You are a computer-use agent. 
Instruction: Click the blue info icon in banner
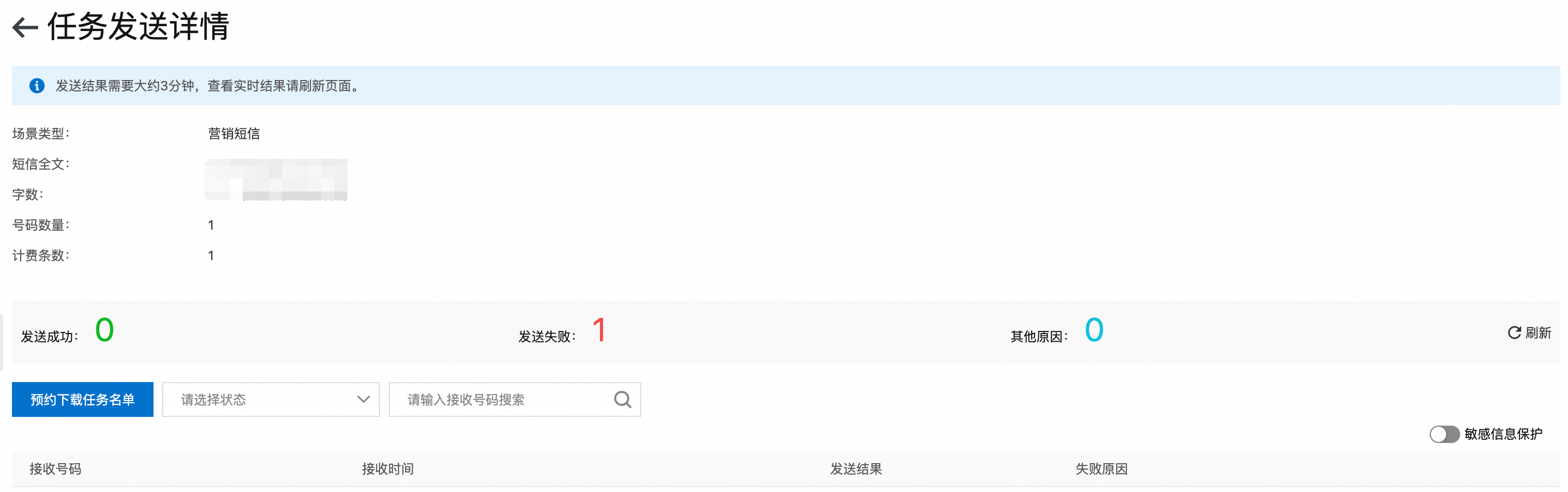pyautogui.click(x=37, y=86)
